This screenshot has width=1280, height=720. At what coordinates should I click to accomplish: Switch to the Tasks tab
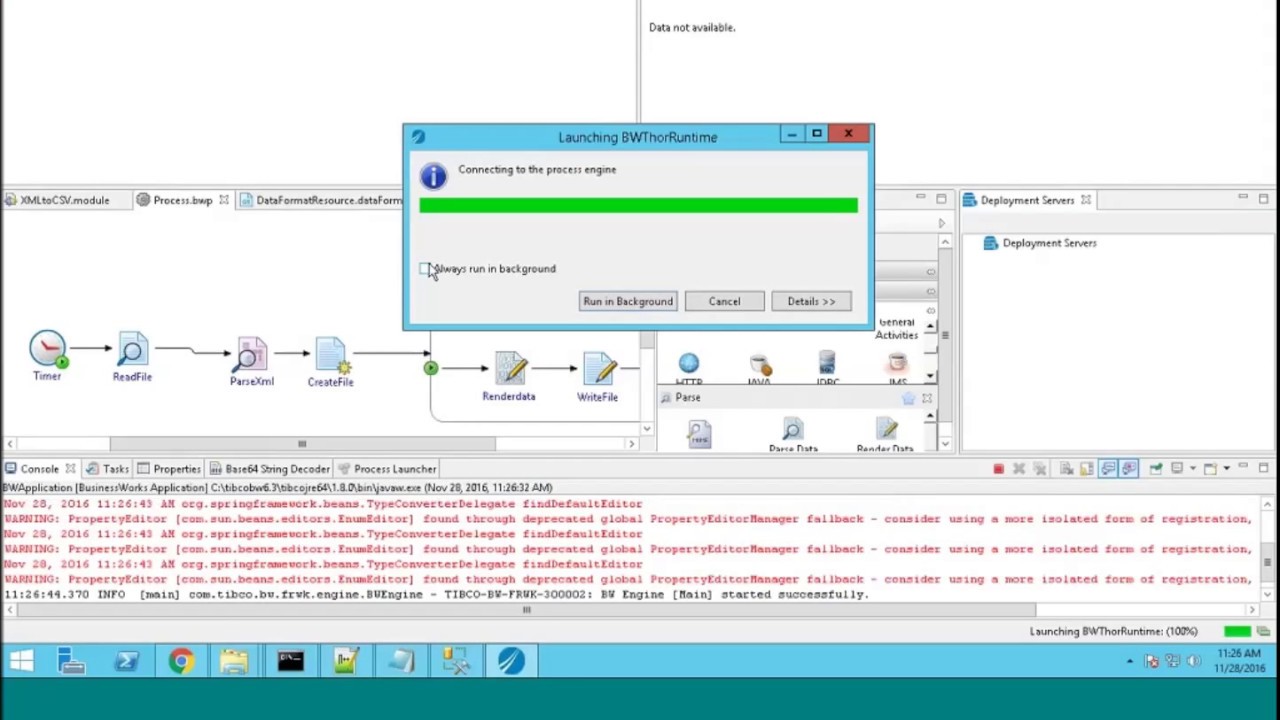point(108,469)
